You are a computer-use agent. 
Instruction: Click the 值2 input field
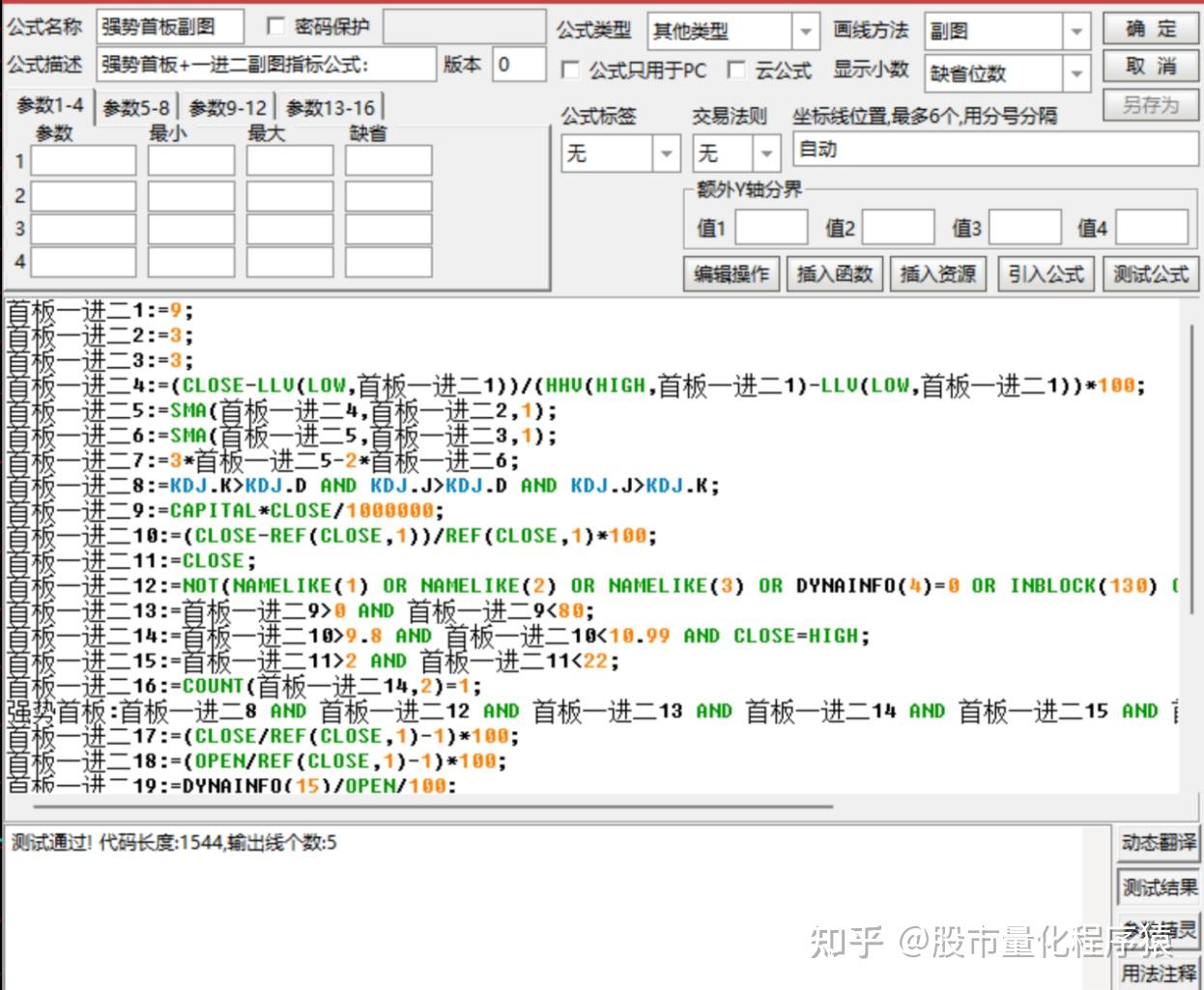[898, 227]
